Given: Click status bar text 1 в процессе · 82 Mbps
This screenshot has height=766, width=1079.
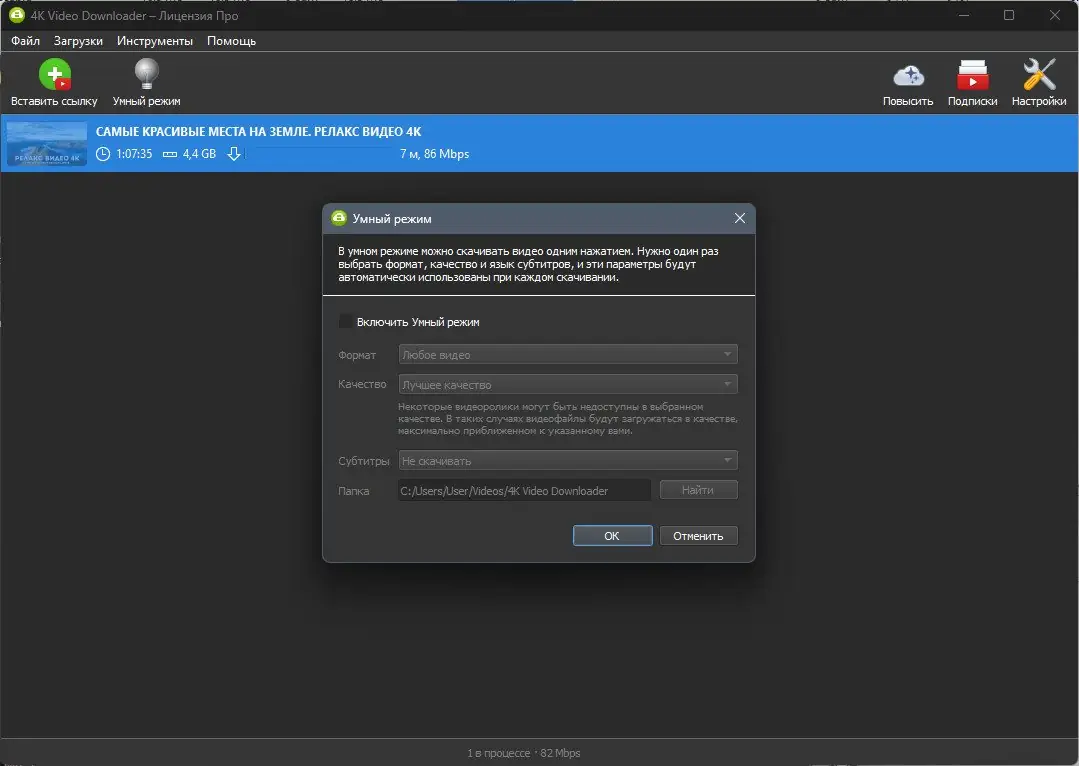Looking at the screenshot, I should point(524,753).
